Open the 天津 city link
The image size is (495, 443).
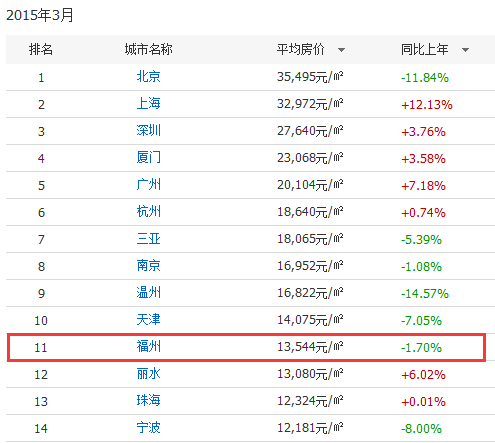click(x=149, y=320)
